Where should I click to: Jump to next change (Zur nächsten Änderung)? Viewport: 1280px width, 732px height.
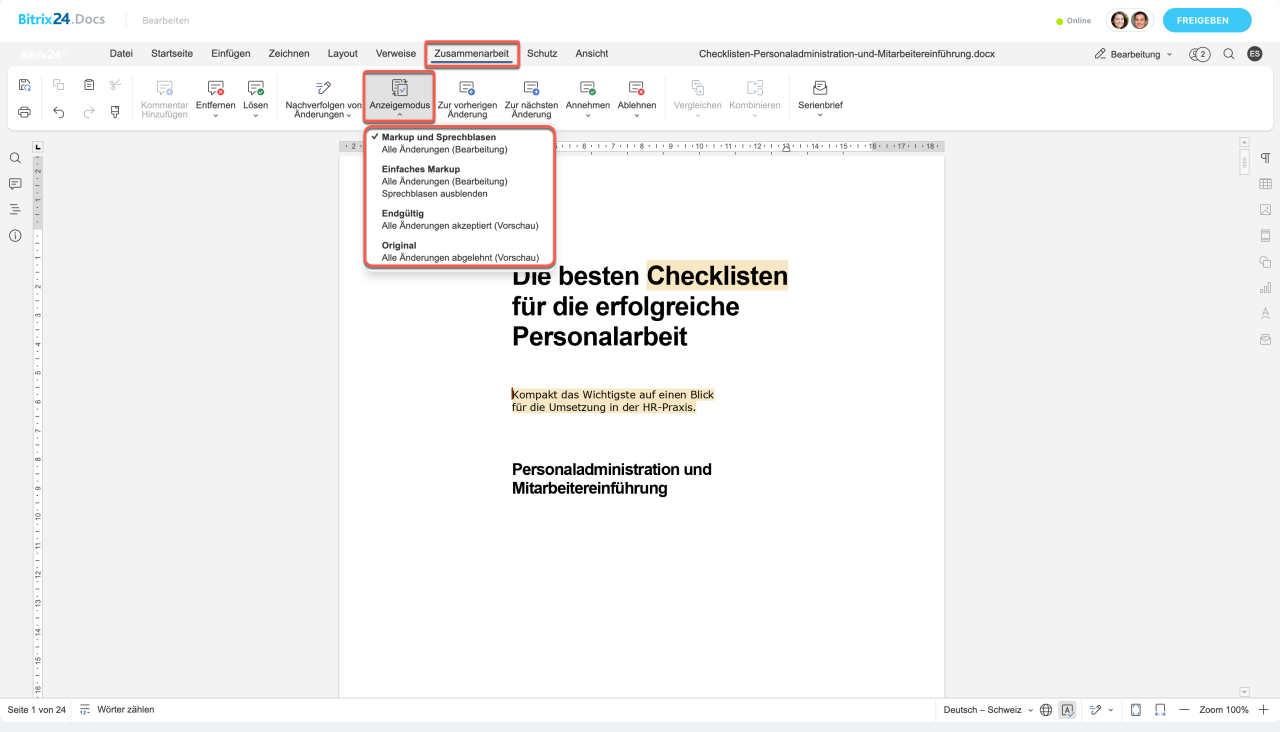(x=531, y=99)
